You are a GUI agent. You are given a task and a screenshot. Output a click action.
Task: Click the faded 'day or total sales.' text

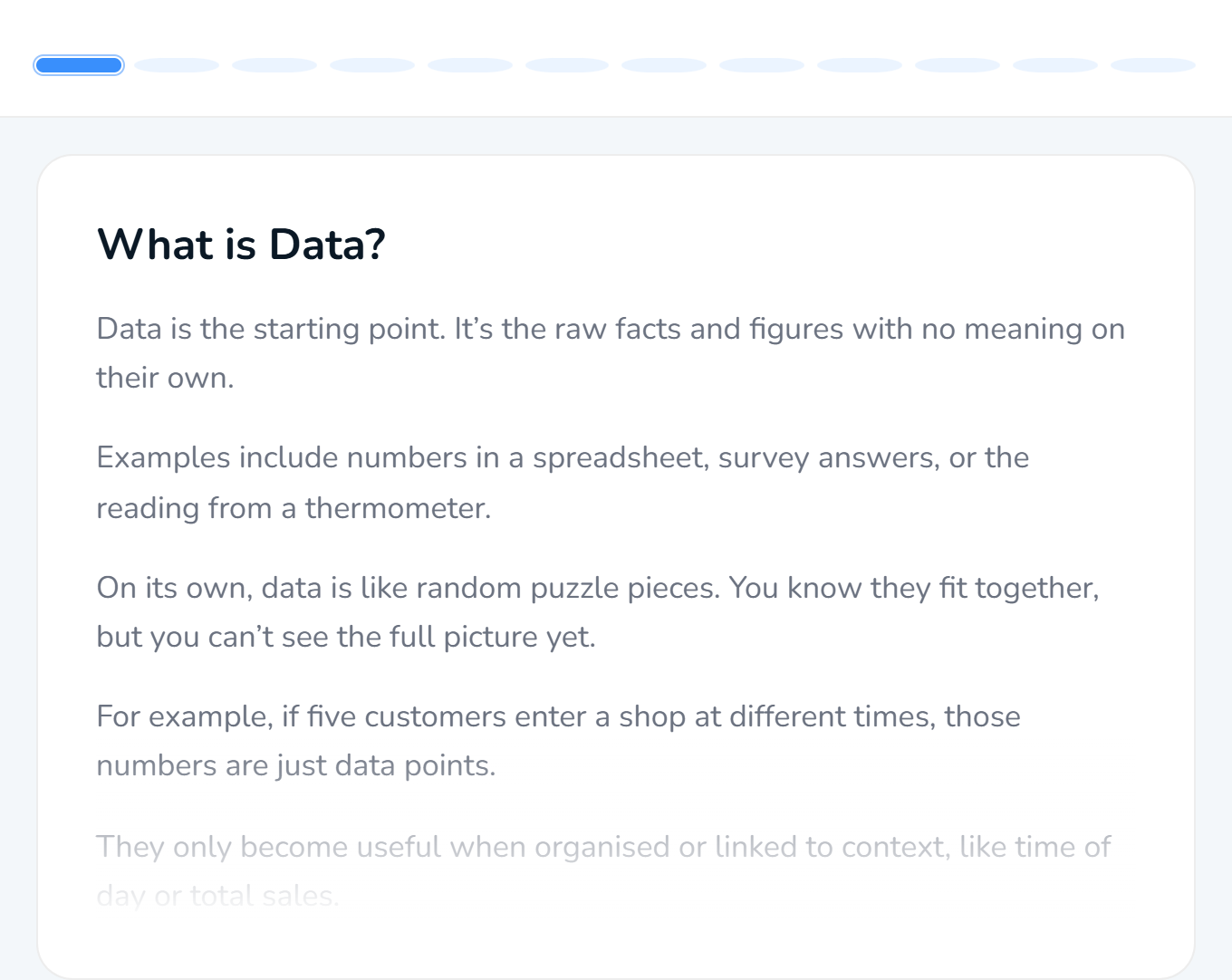pos(217,896)
